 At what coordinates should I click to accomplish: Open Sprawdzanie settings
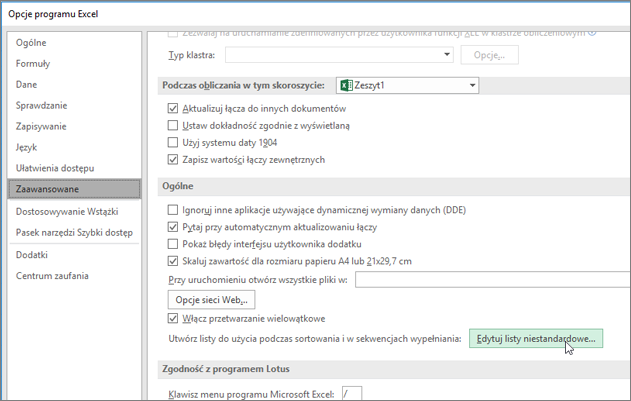tap(41, 105)
